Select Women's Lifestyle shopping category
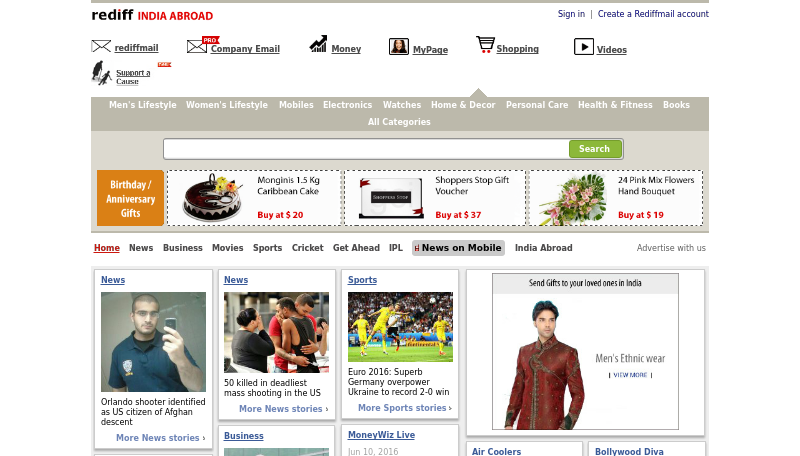This screenshot has width=800, height=456. coord(227,105)
